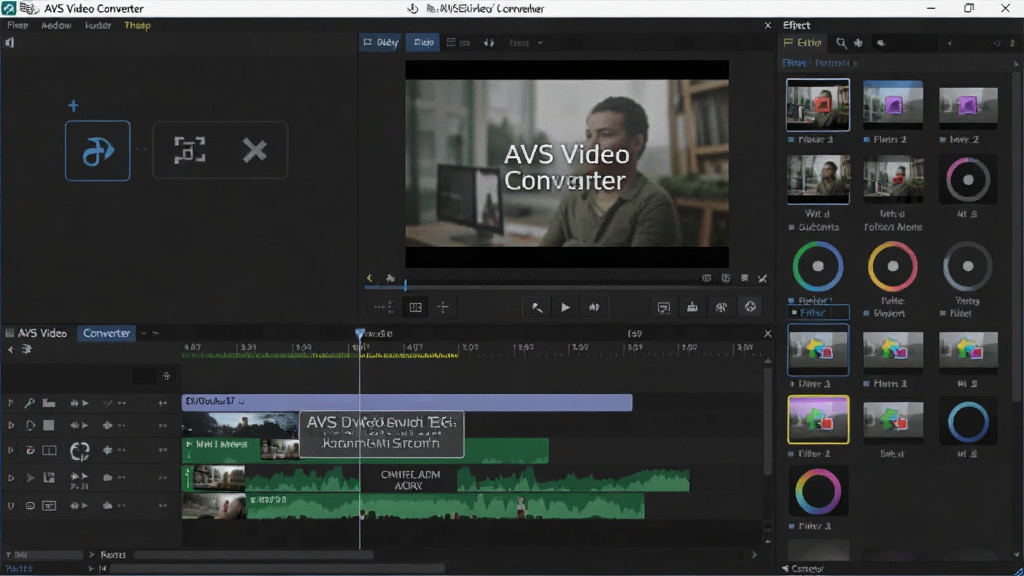
Task: Click the monitor caption icon in preview controls
Action: [664, 307]
